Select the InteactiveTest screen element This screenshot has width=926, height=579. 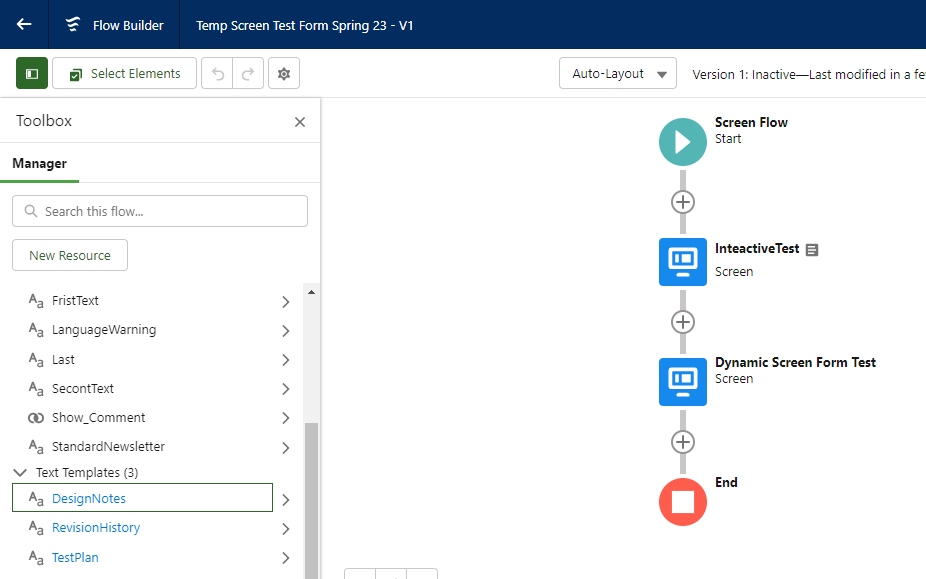tap(683, 262)
